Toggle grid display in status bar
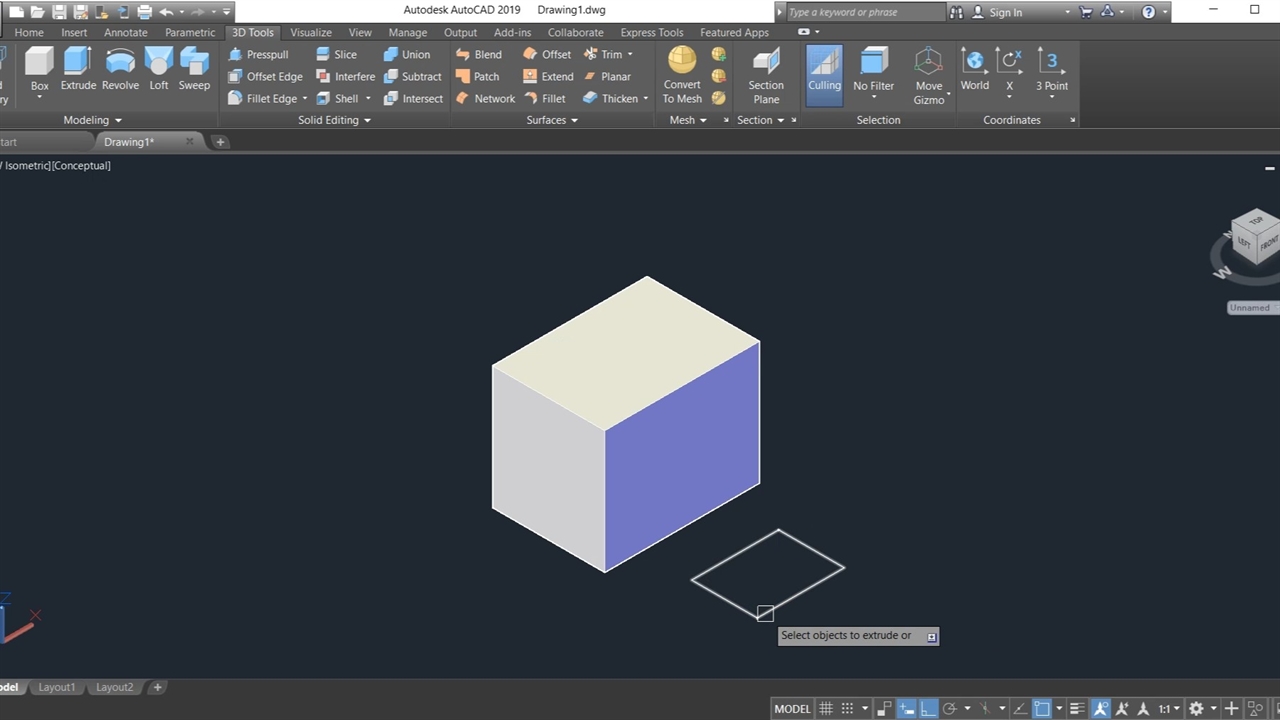Screen dimensions: 1280x720 click(826, 709)
